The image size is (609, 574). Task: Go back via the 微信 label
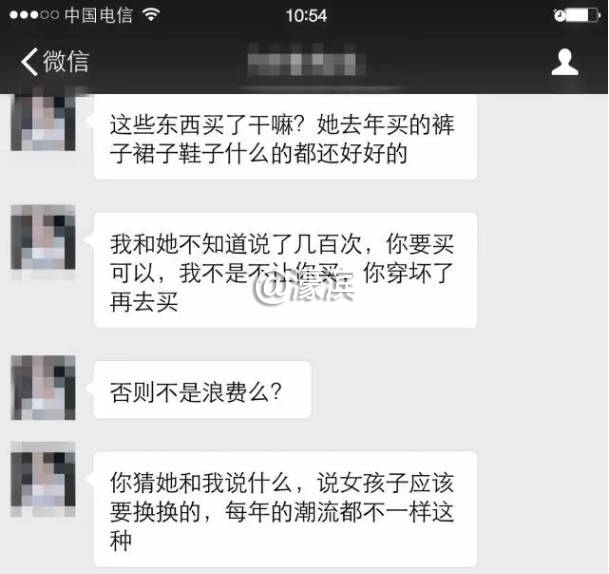click(66, 61)
